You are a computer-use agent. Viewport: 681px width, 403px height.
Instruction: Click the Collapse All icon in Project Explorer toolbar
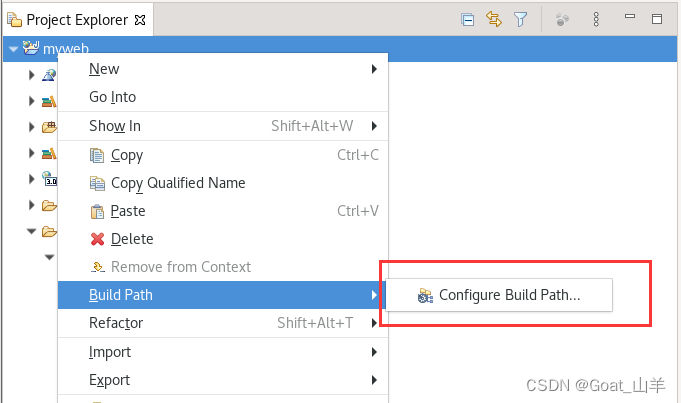tap(467, 20)
